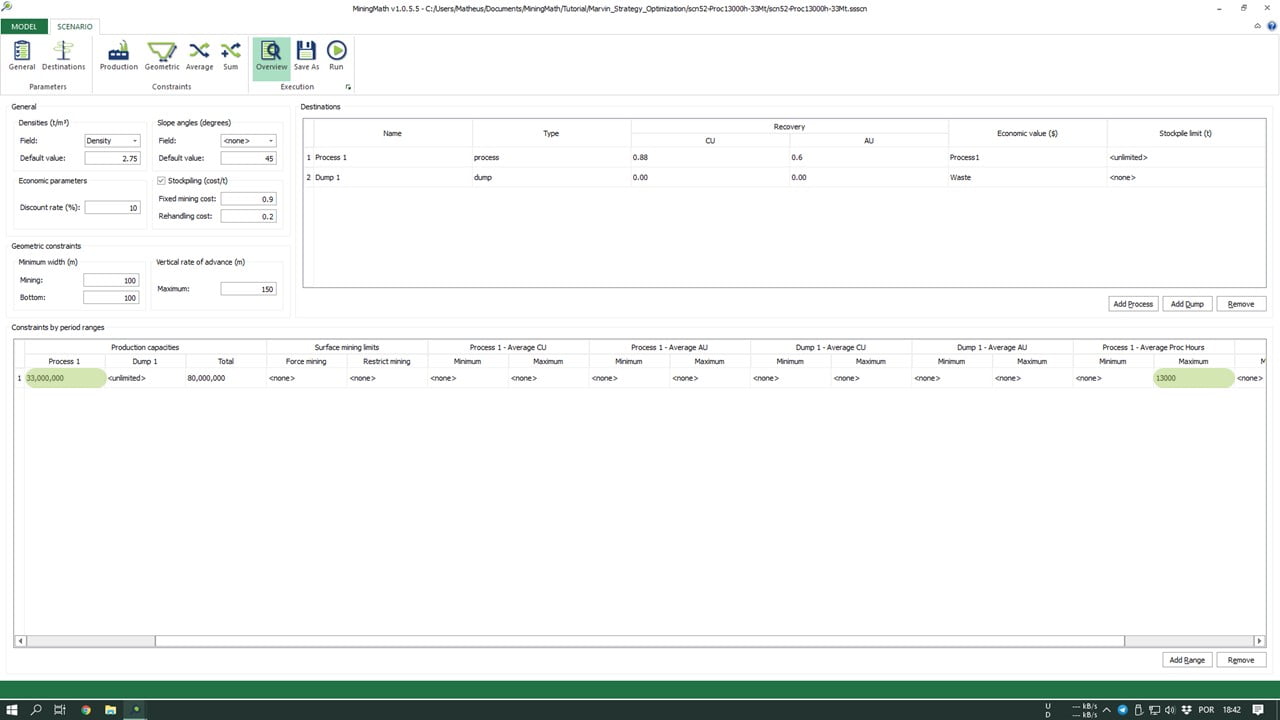Open the Sum constraints icon
The width and height of the screenshot is (1280, 720).
tap(231, 55)
